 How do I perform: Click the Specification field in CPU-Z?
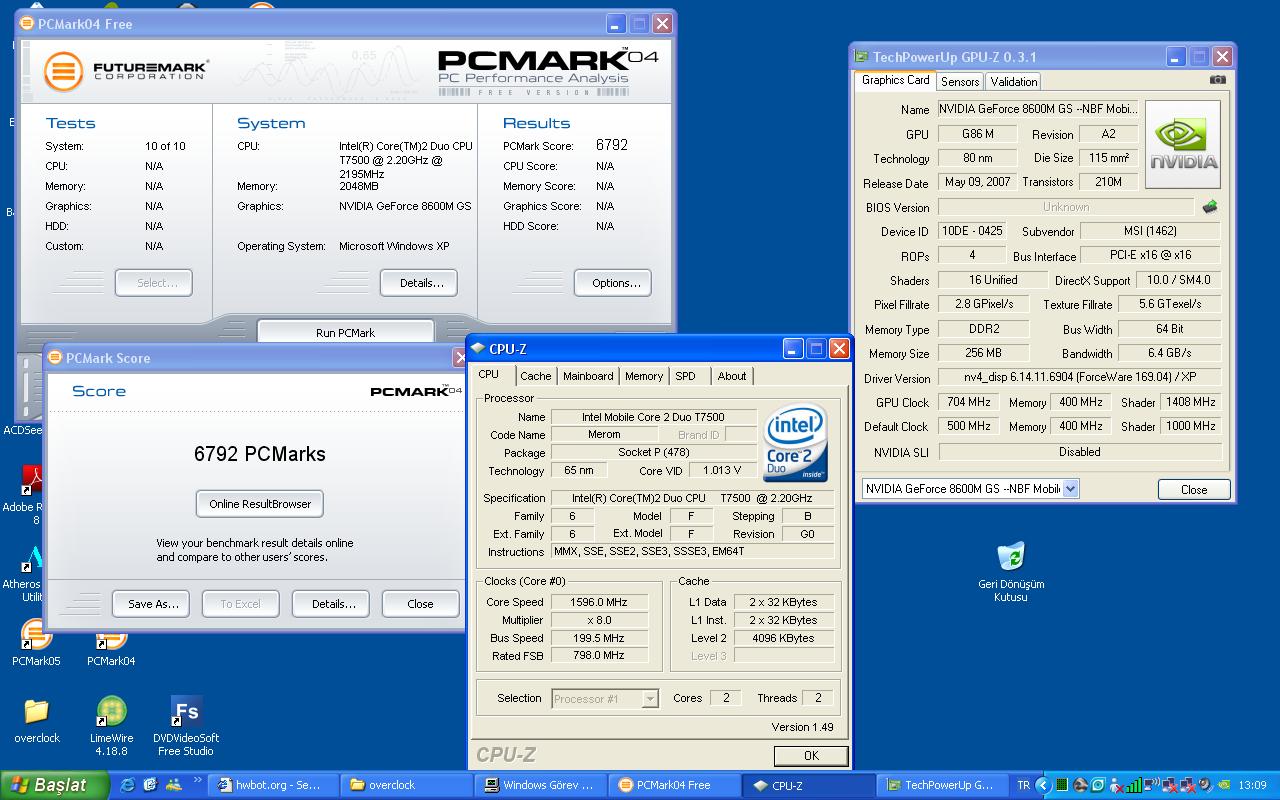click(x=692, y=498)
